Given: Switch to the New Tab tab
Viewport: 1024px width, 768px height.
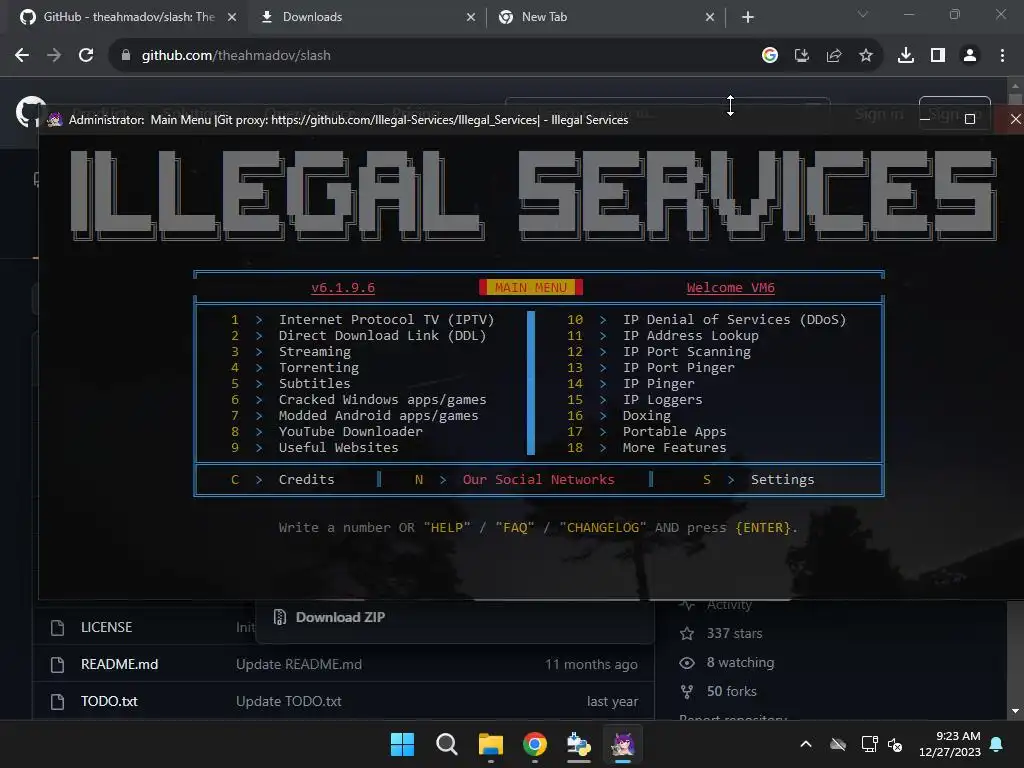Looking at the screenshot, I should tap(605, 17).
